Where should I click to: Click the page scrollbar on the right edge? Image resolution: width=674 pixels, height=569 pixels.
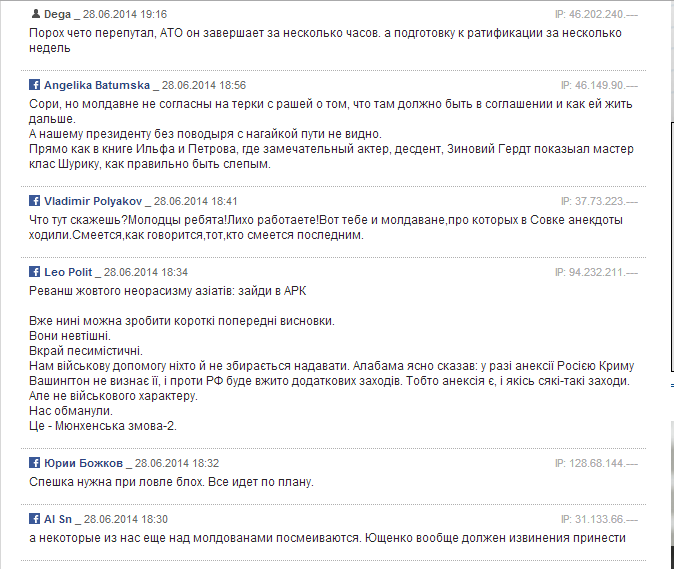pyautogui.click(x=672, y=247)
